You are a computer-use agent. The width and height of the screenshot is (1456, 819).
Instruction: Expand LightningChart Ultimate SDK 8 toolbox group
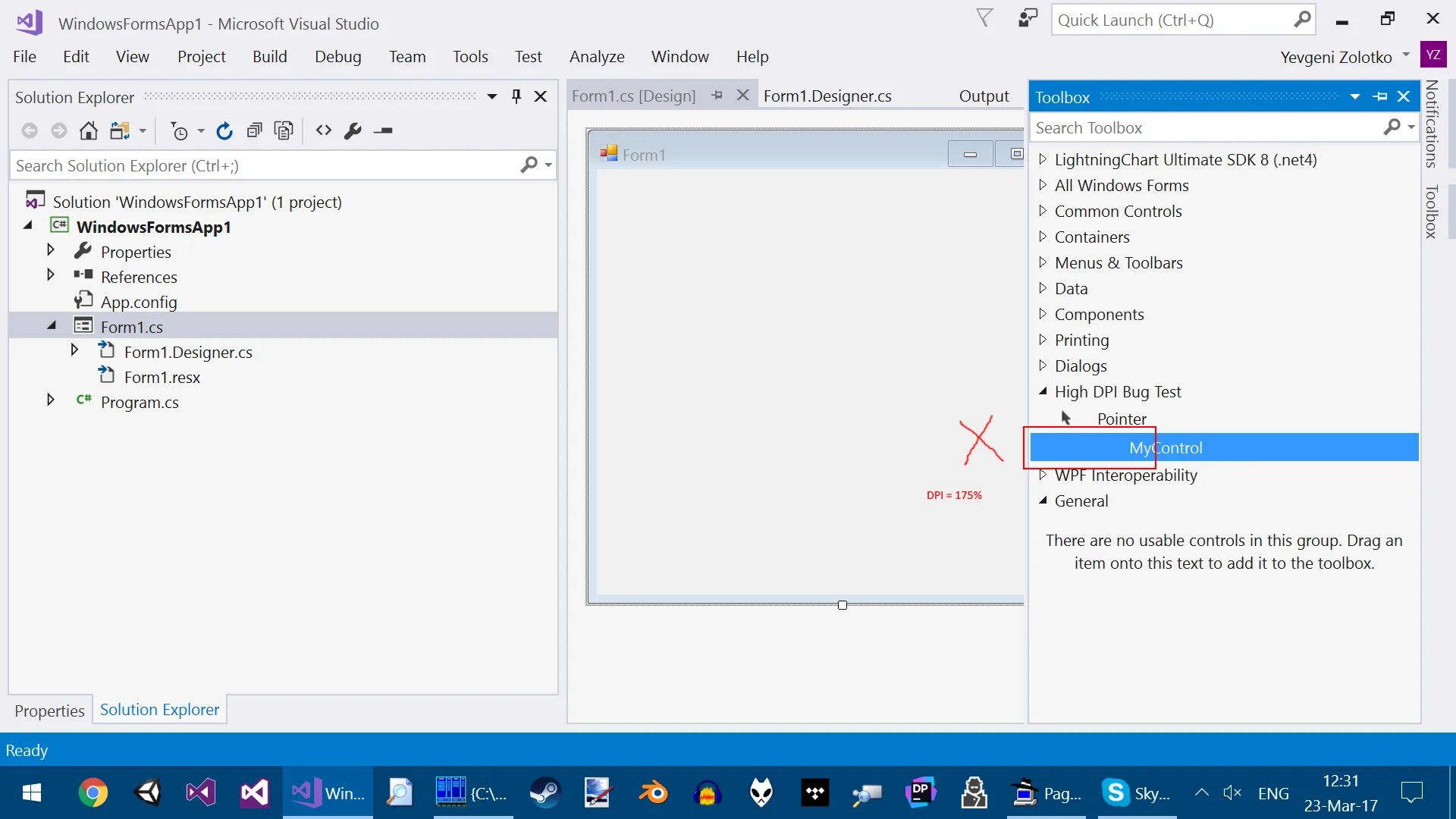pos(1043,159)
